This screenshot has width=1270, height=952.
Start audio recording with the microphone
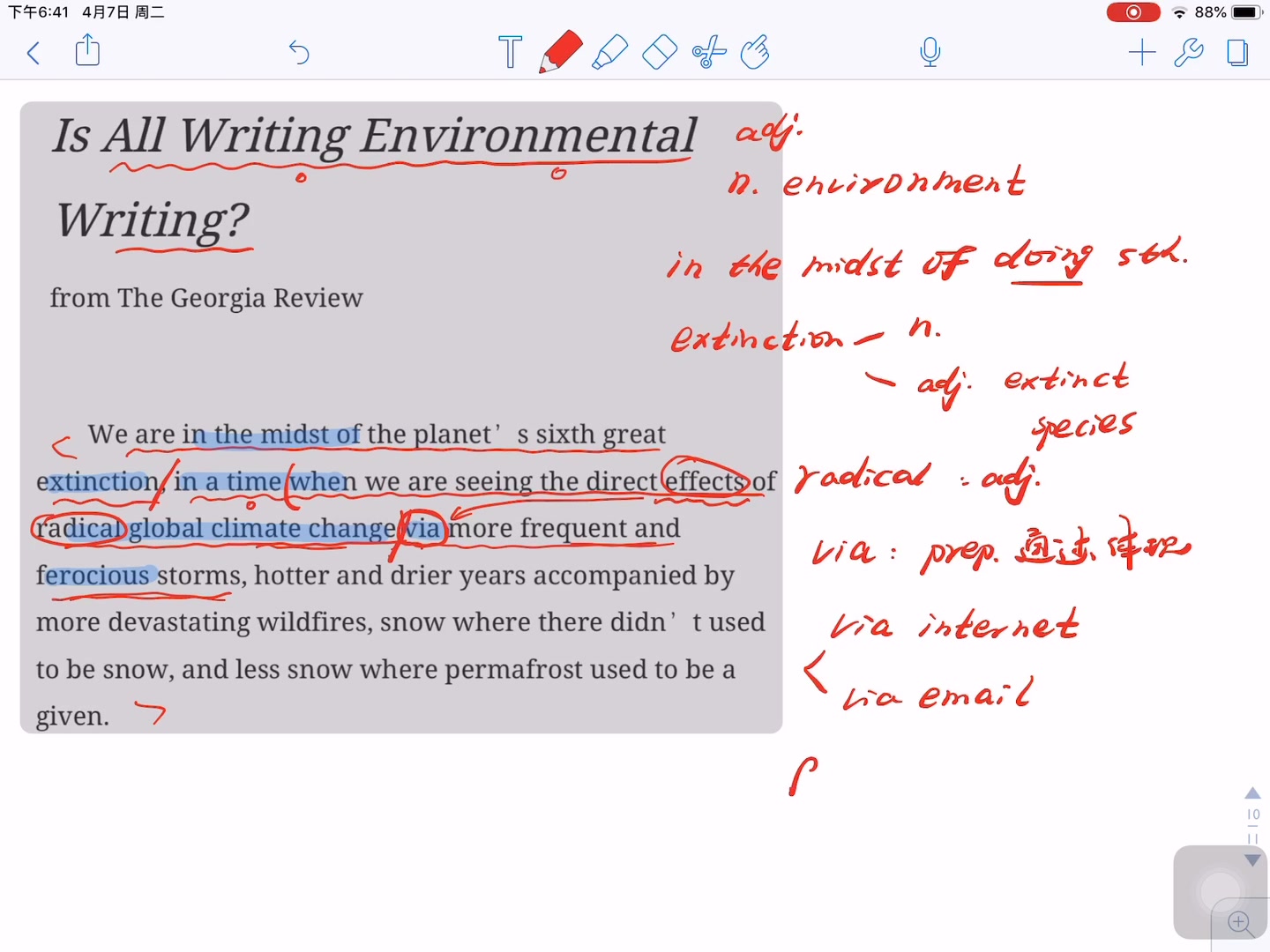930,52
